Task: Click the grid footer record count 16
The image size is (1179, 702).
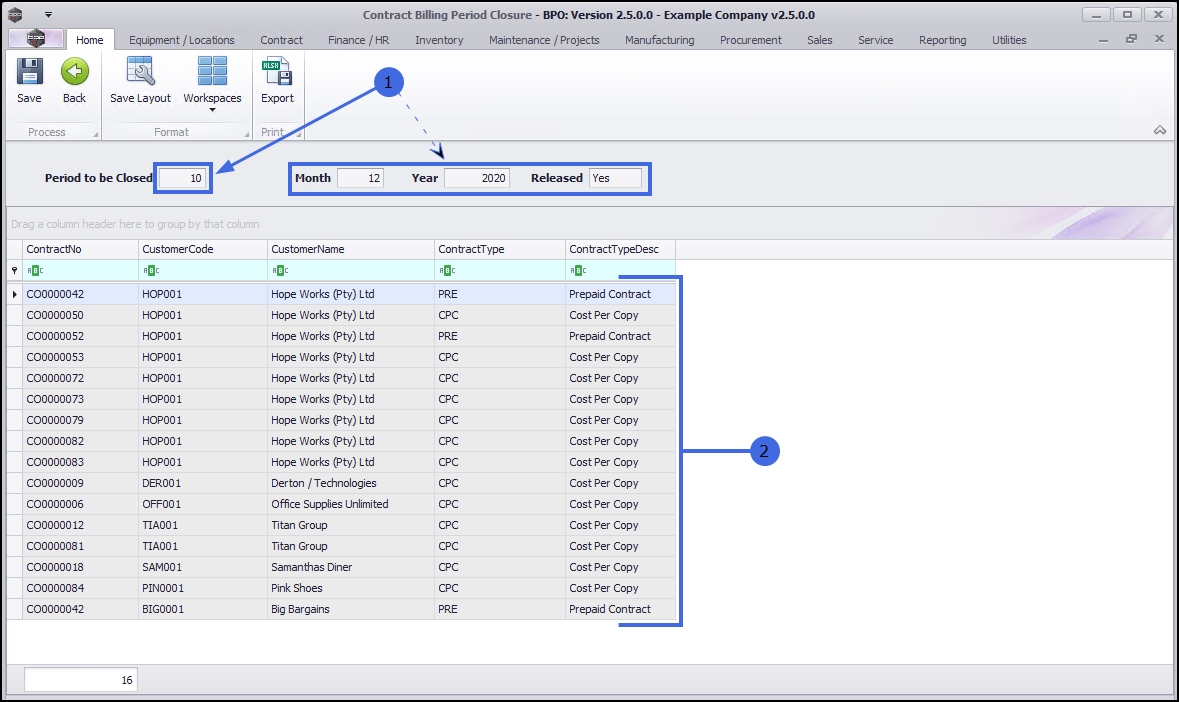Action: [80, 679]
